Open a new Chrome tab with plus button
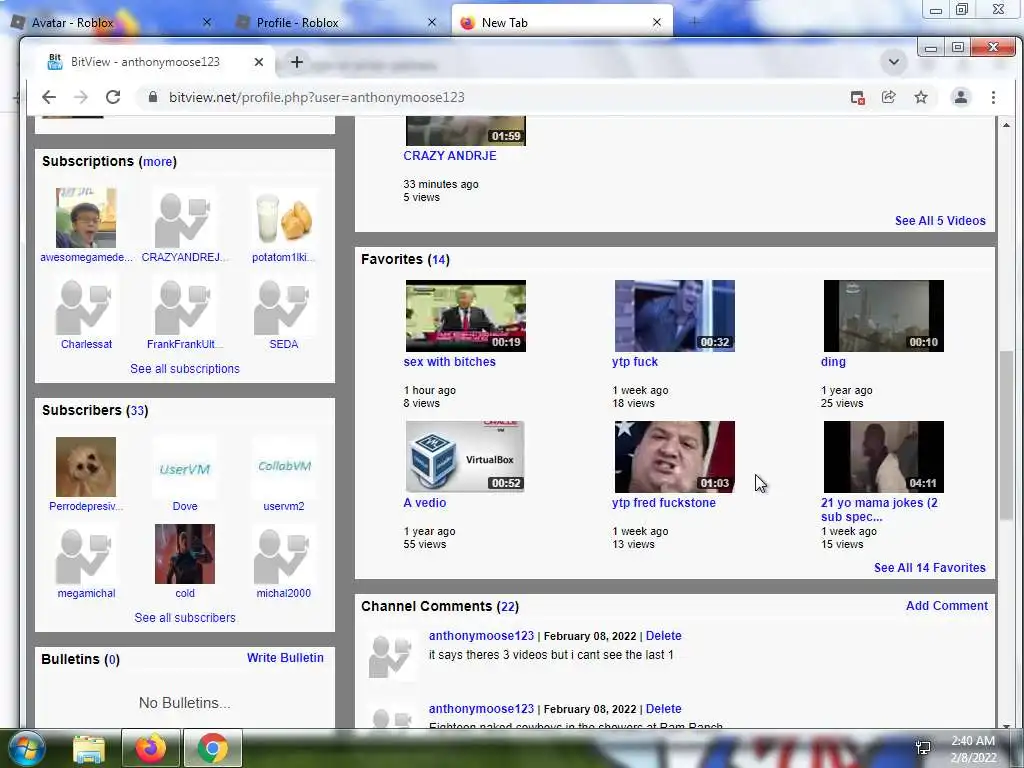This screenshot has width=1024, height=768. [x=296, y=62]
